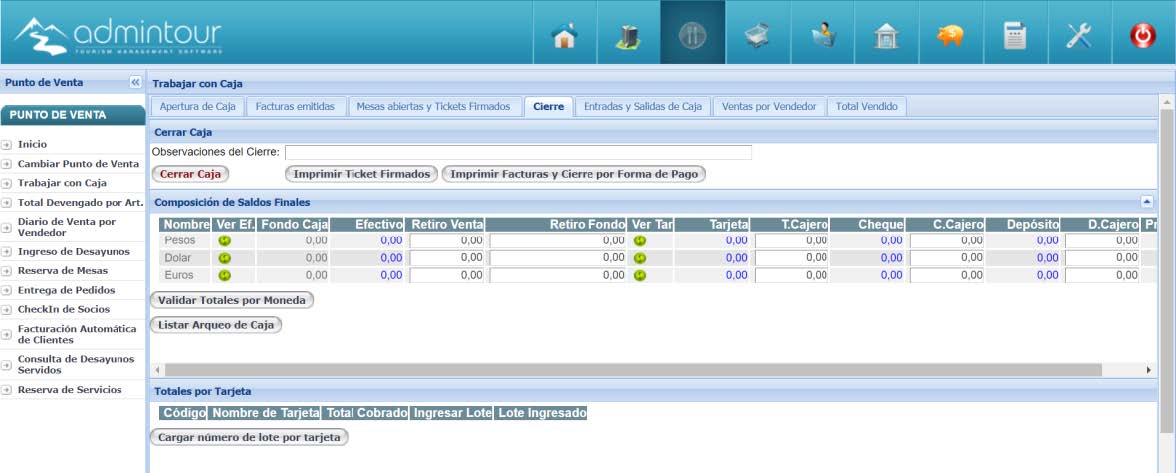Collapse Composición de Saldos Finales panel
1176x473 pixels.
click(x=1146, y=202)
